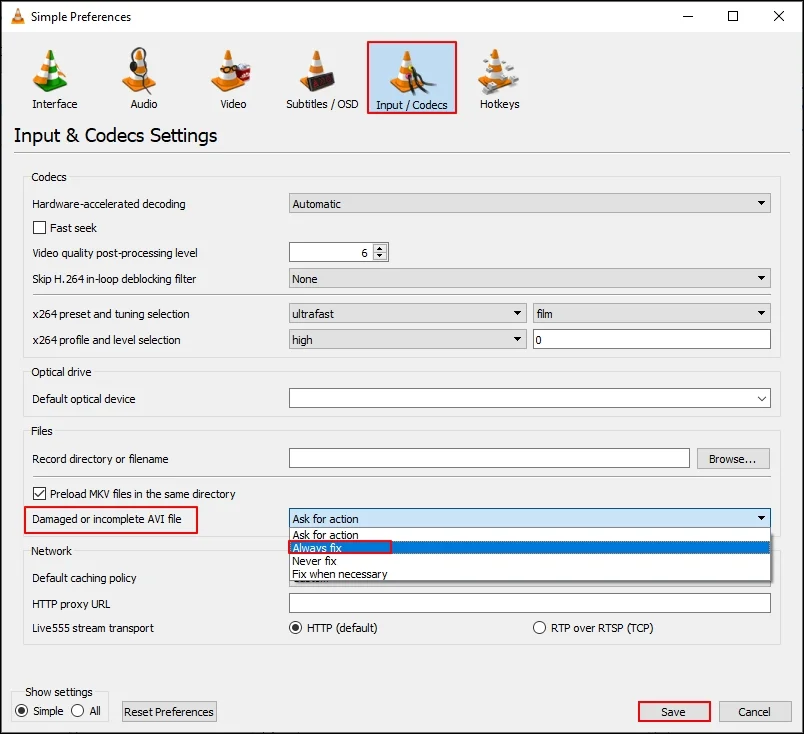The width and height of the screenshot is (804, 734).
Task: Open the Skip H.264 in-loop deblocking filter dropdown
Action: 530,279
